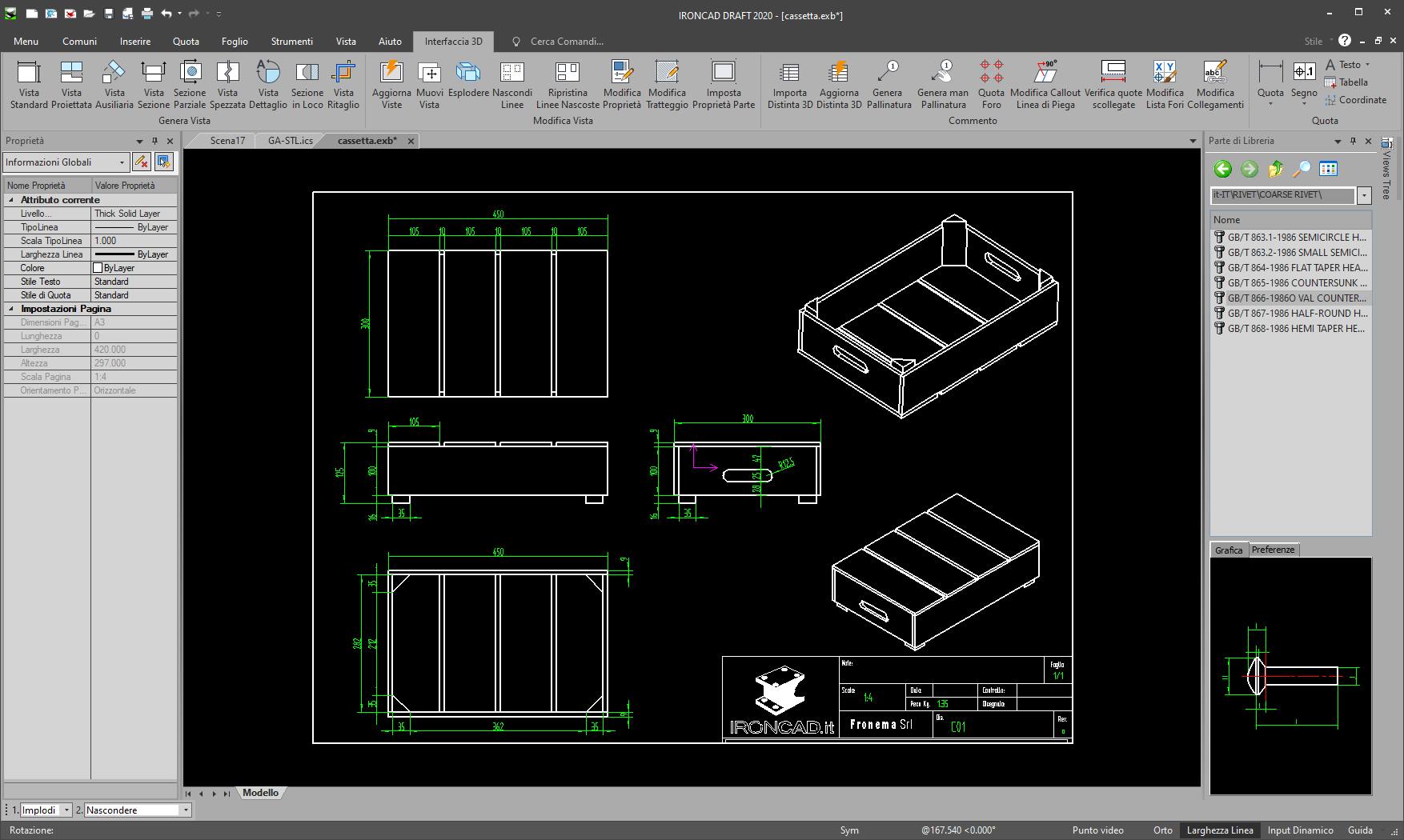Click the library search magnifier icon
1404x840 pixels.
point(1302,169)
